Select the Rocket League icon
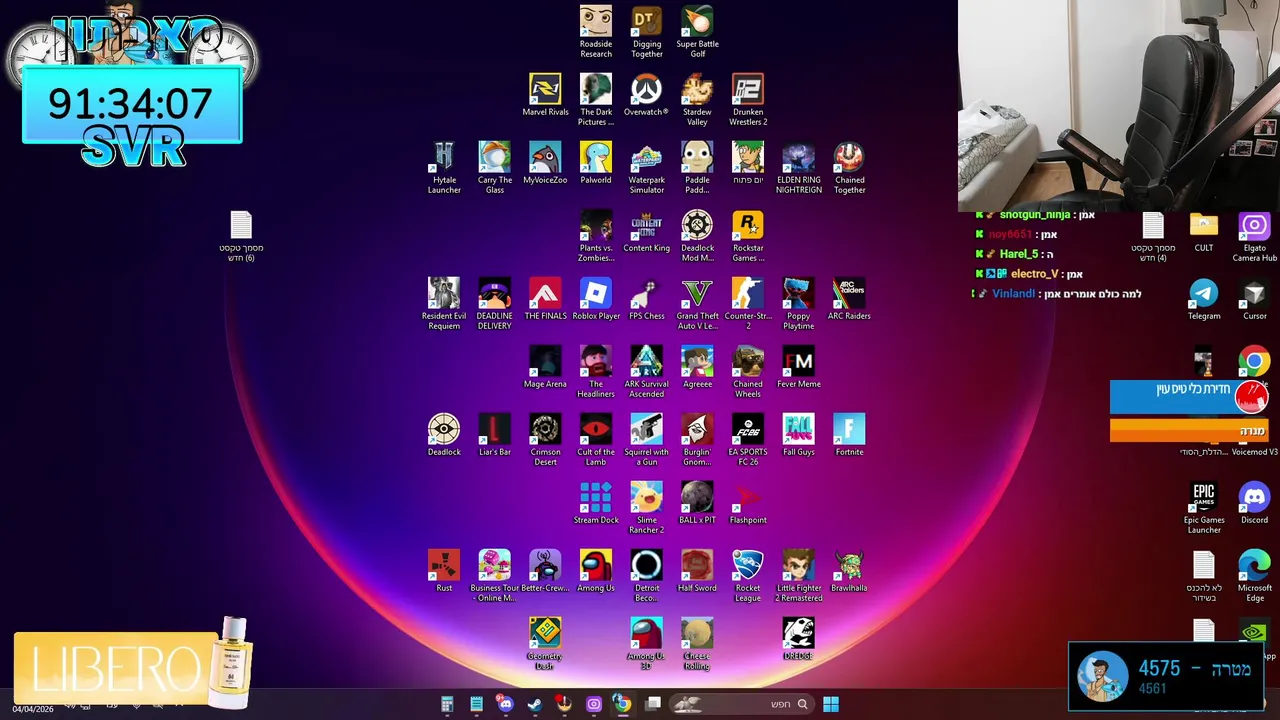The width and height of the screenshot is (1280, 720). (748, 576)
